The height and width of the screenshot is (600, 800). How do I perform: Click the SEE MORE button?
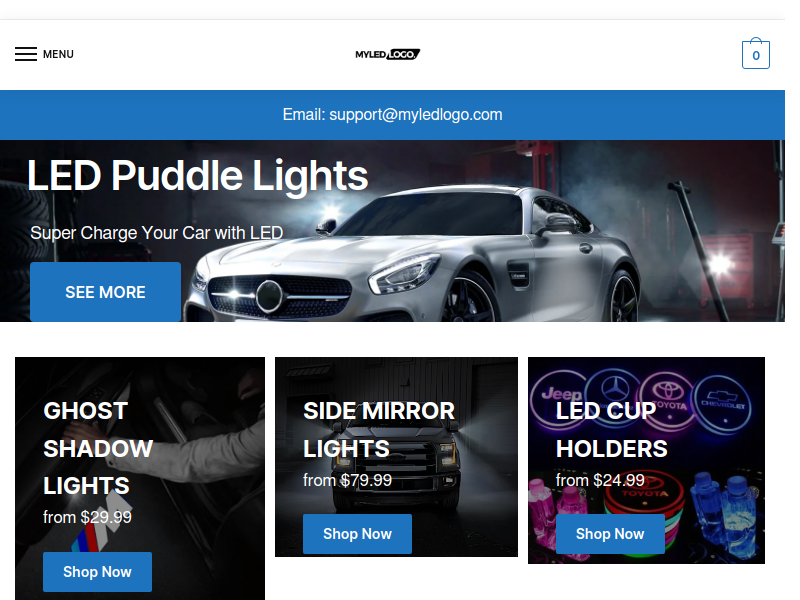pos(105,292)
